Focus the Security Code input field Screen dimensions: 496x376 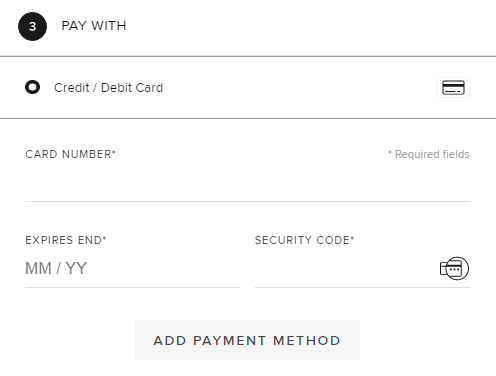pyautogui.click(x=347, y=269)
